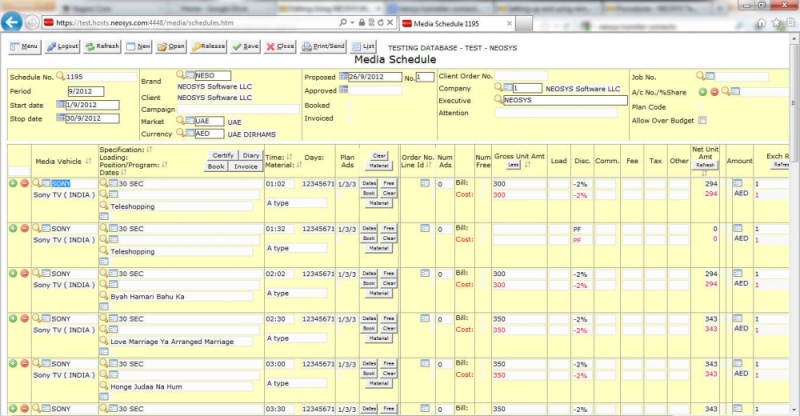Delete the Teleshopping 01:02 row
This screenshot has width=800, height=416.
tap(24, 183)
